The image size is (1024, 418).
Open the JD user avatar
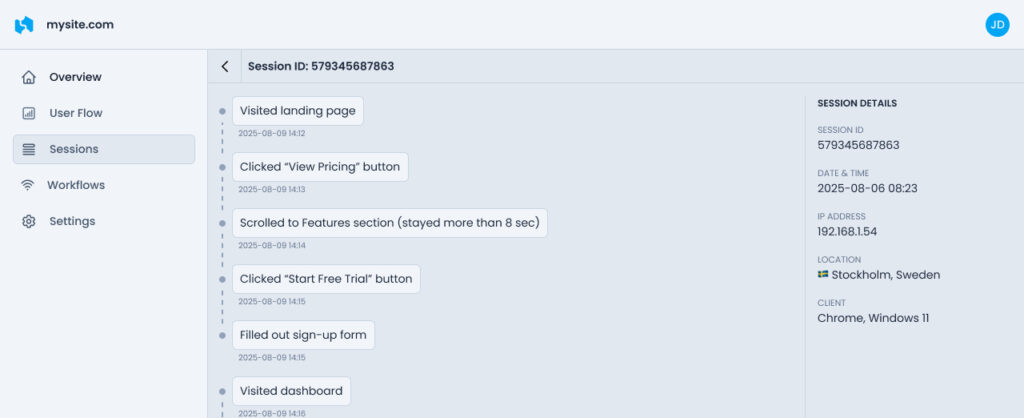pyautogui.click(x=997, y=25)
